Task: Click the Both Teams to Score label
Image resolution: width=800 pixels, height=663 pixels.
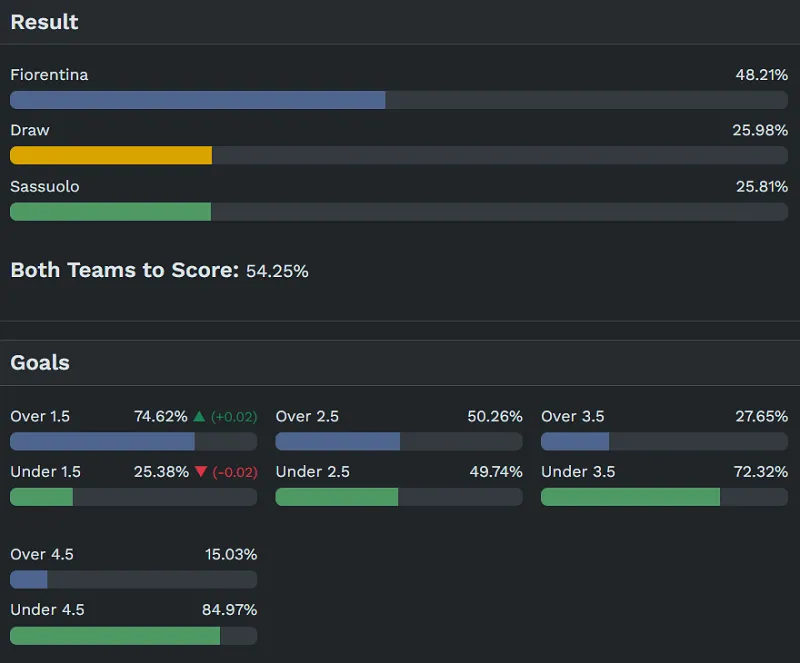Action: tap(125, 270)
